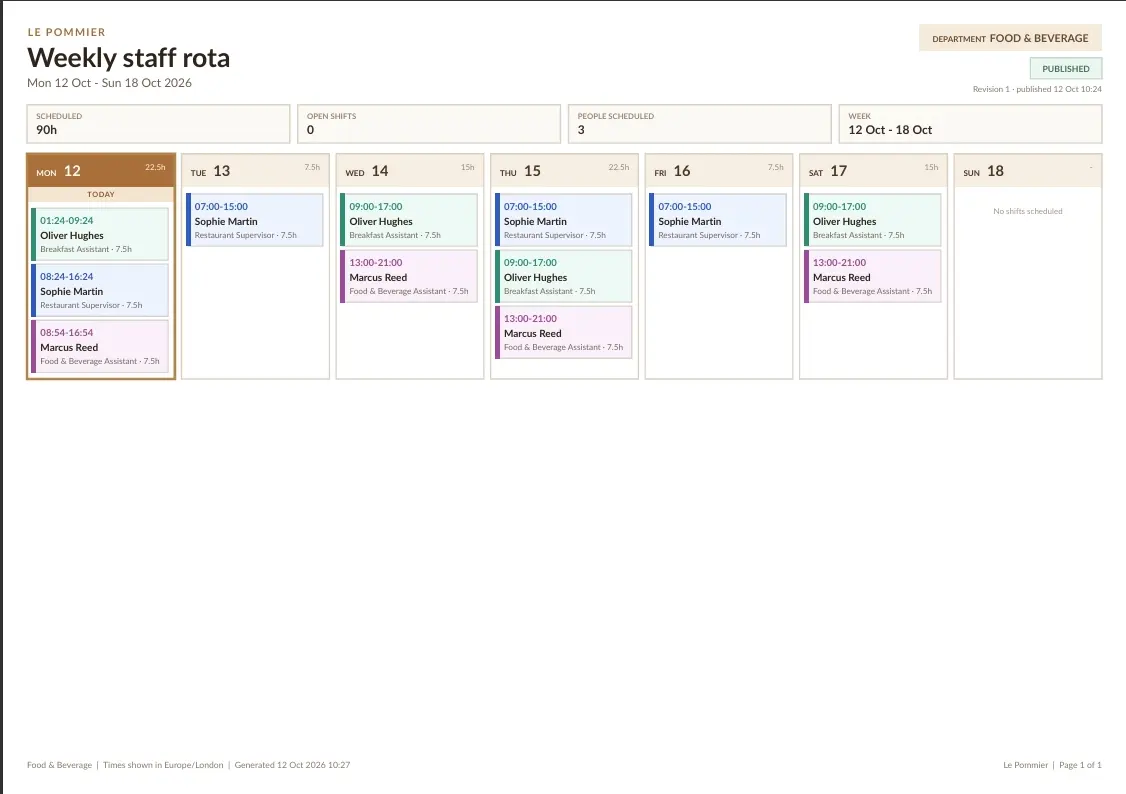The image size is (1126, 794).
Task: Open Oliver Hughes 01:24-09:24 shift on Monday
Action: click(101, 234)
